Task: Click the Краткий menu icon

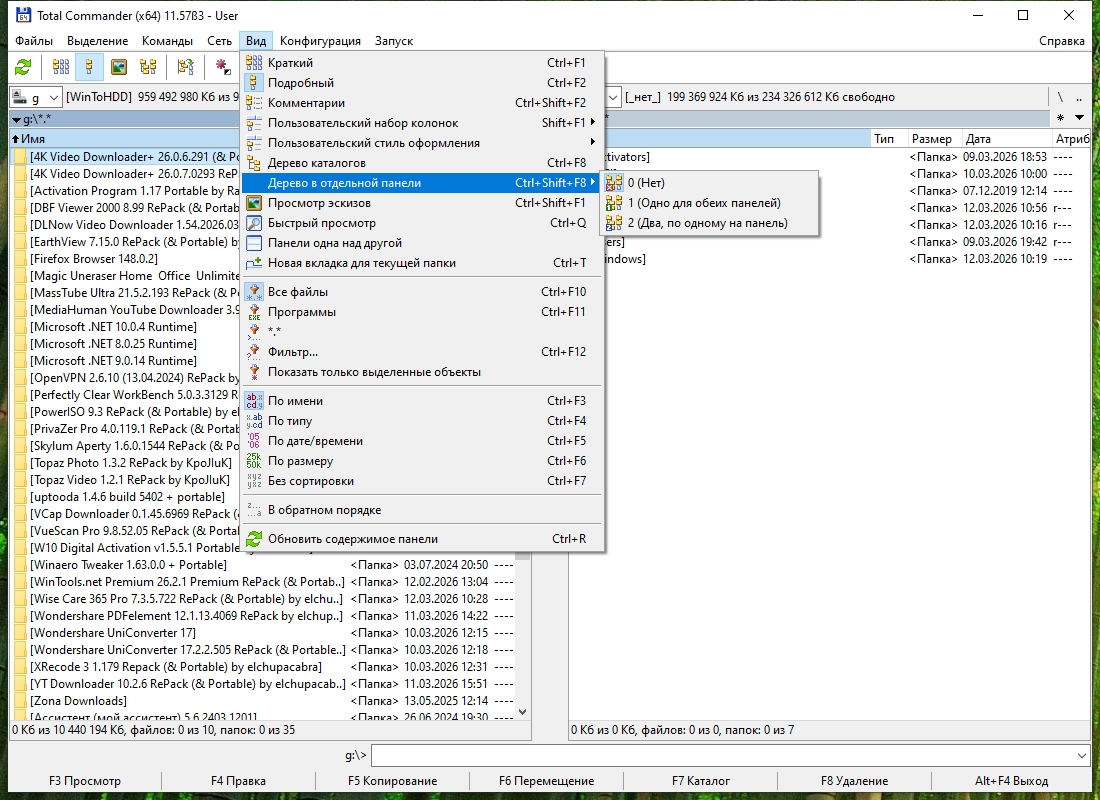Action: [254, 62]
